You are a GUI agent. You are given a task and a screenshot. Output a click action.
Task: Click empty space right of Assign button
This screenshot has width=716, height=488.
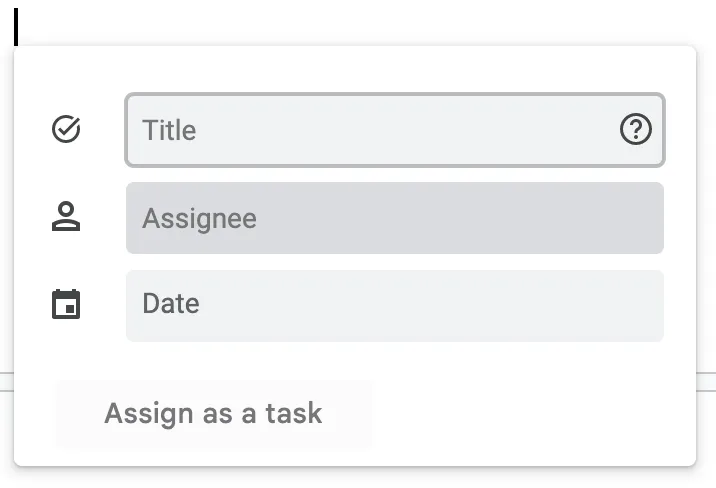[530, 414]
